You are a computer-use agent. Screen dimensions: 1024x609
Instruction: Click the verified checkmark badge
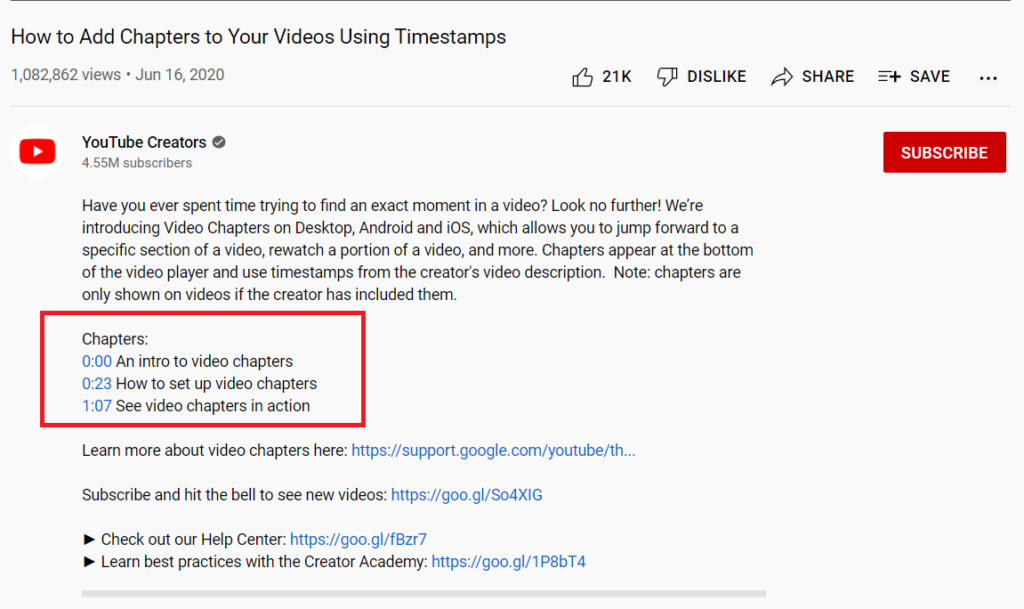[x=216, y=142]
